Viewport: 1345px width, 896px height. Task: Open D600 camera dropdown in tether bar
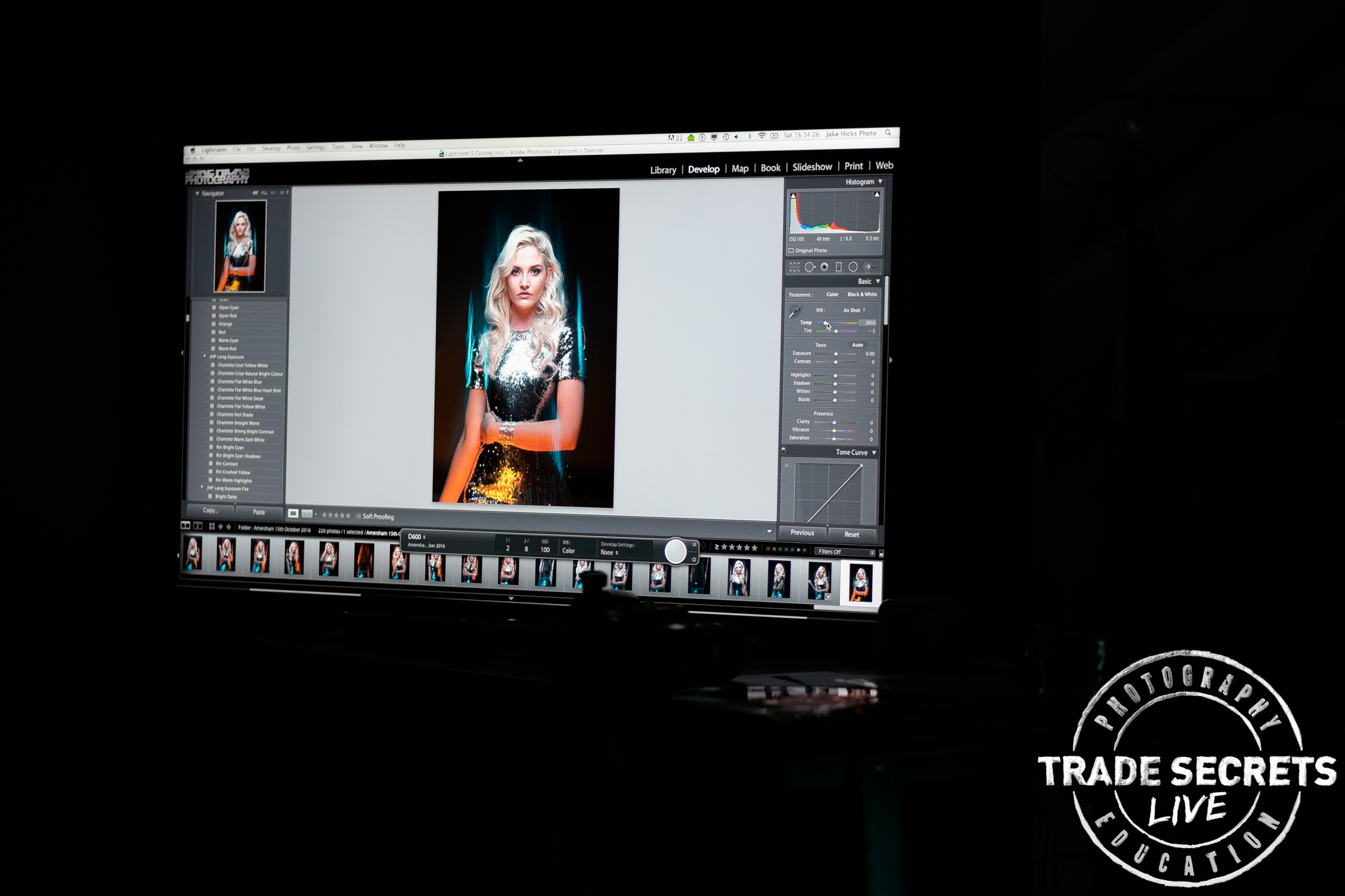pyautogui.click(x=416, y=537)
